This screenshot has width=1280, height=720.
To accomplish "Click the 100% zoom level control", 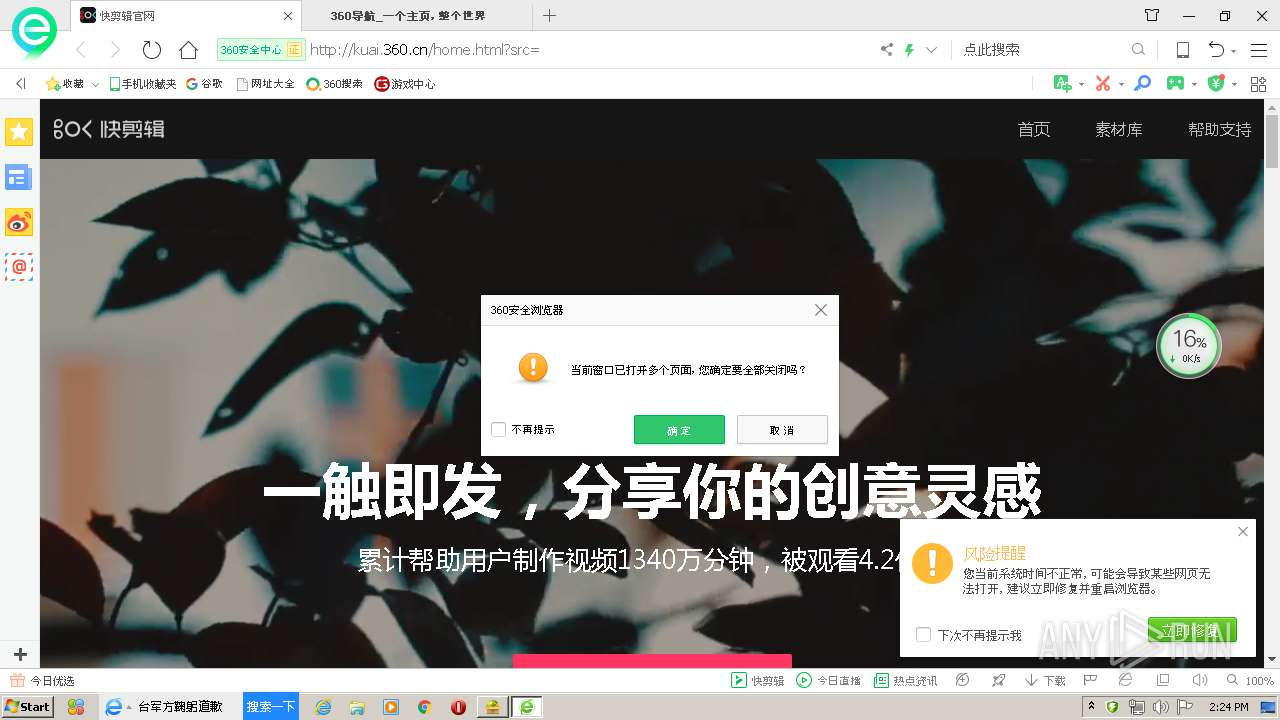I will (1250, 681).
